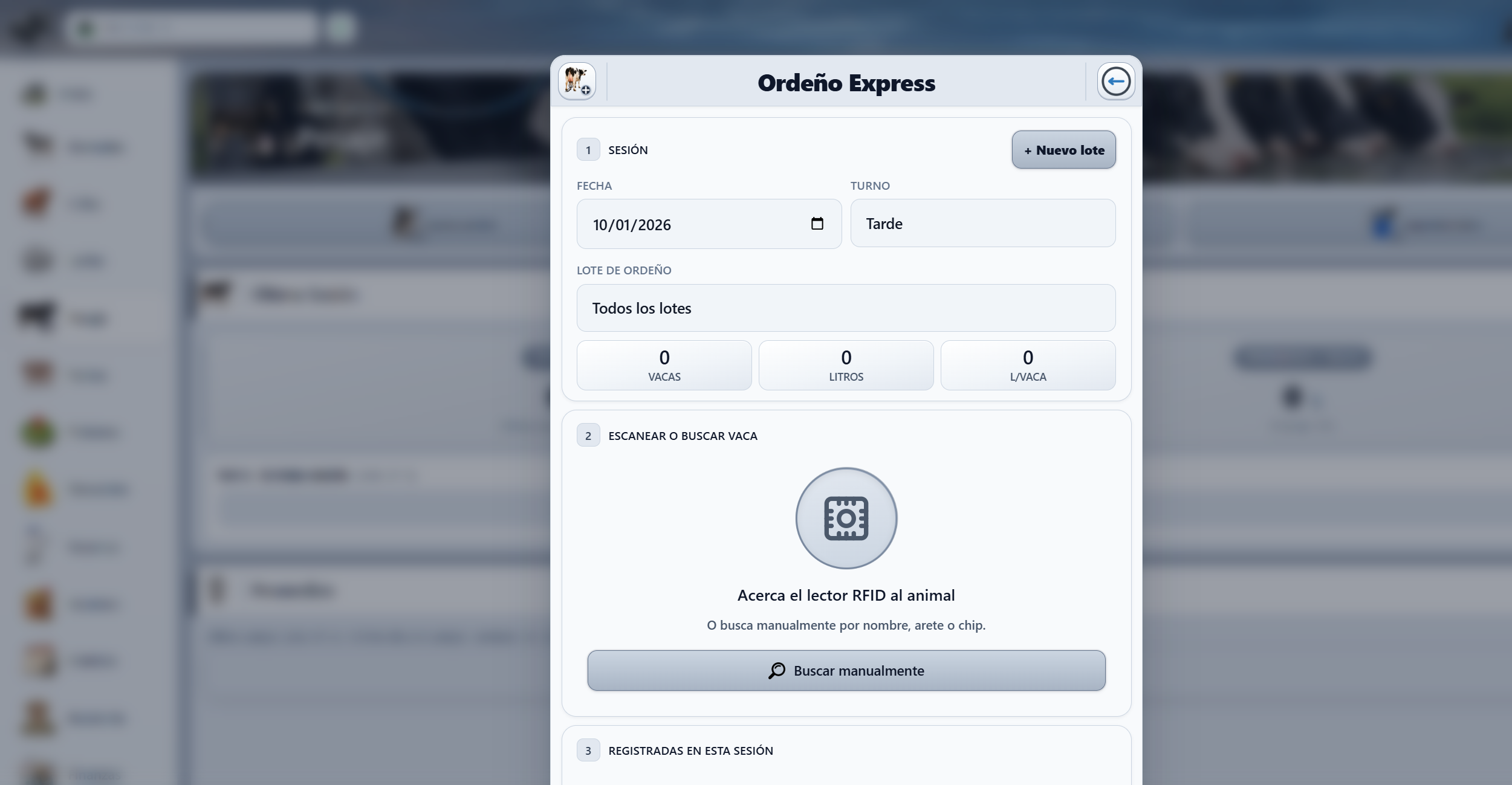Go back using the arrow icon
The height and width of the screenshot is (785, 1512).
pos(1115,81)
